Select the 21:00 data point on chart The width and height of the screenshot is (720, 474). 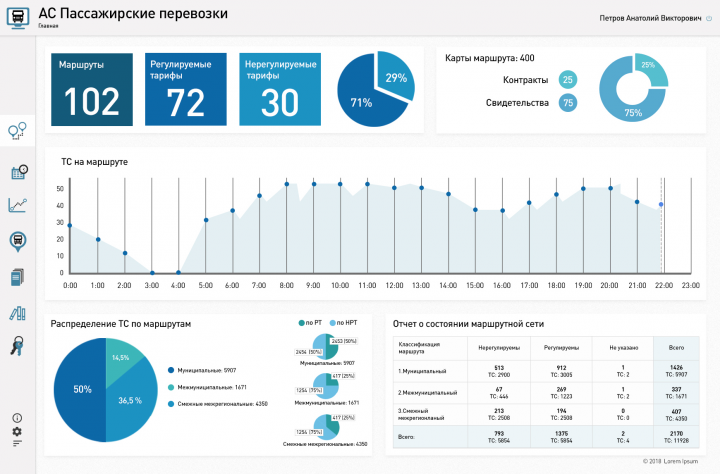[637, 202]
